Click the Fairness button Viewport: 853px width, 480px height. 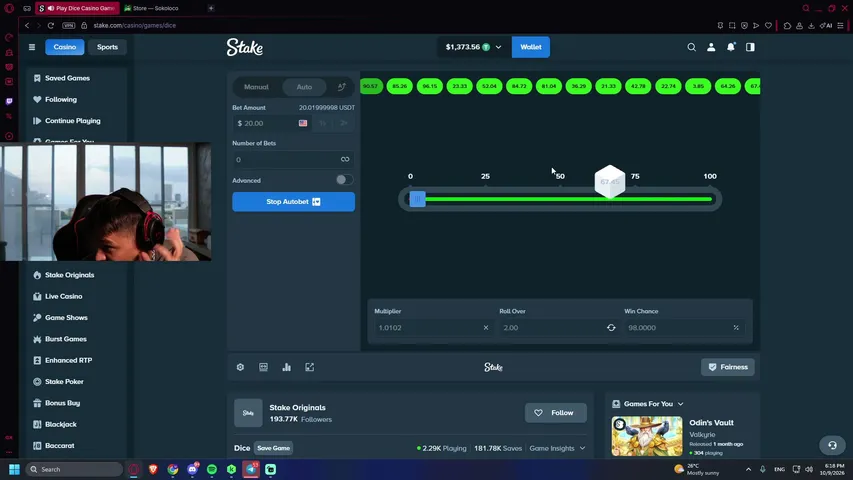coord(727,367)
